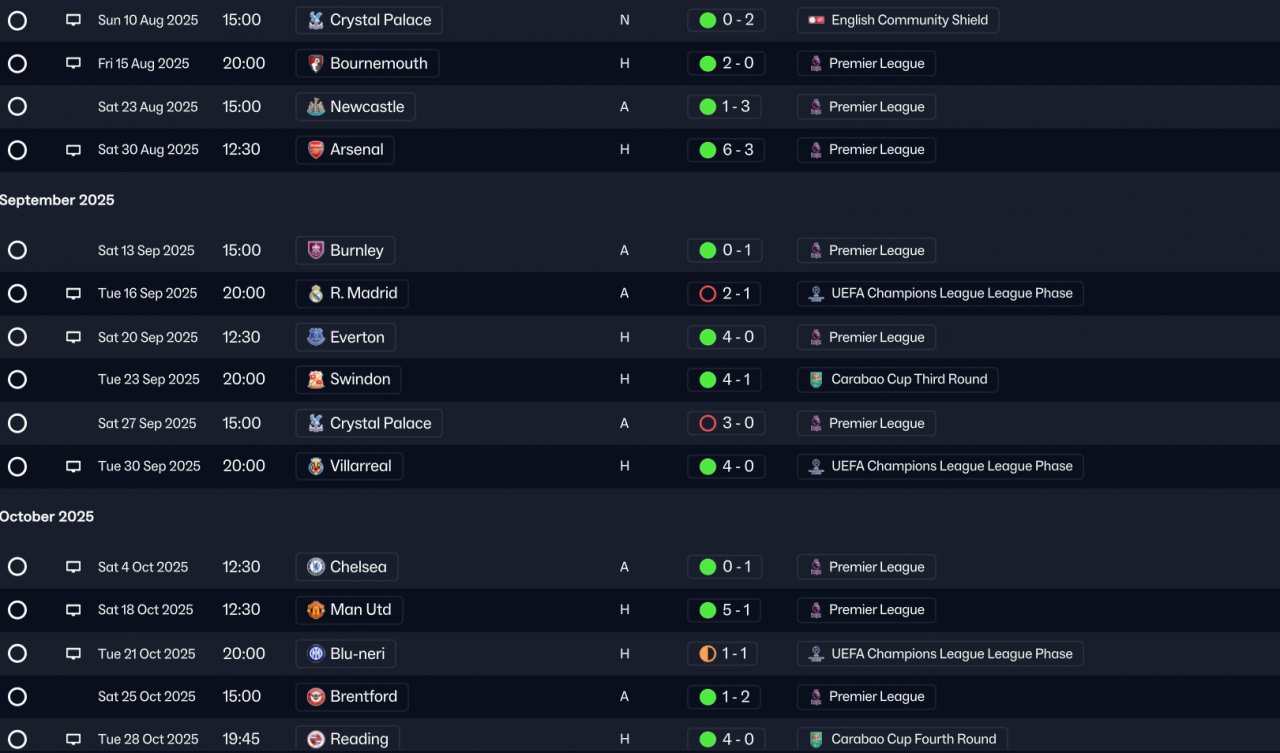Click the Chelsea club badge
The image size is (1280, 753).
[316, 567]
